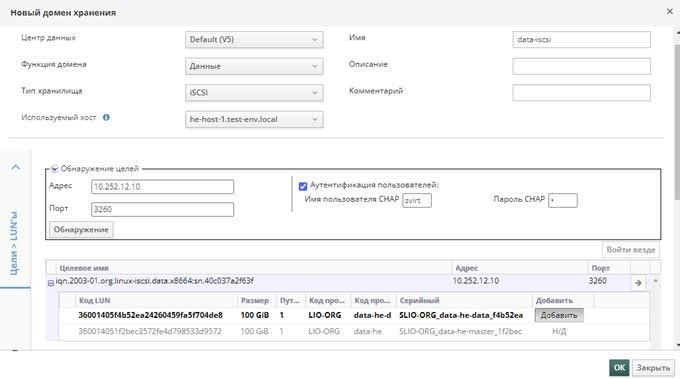Open the Центр данных dropdown
The image size is (680, 379).
tap(254, 39)
